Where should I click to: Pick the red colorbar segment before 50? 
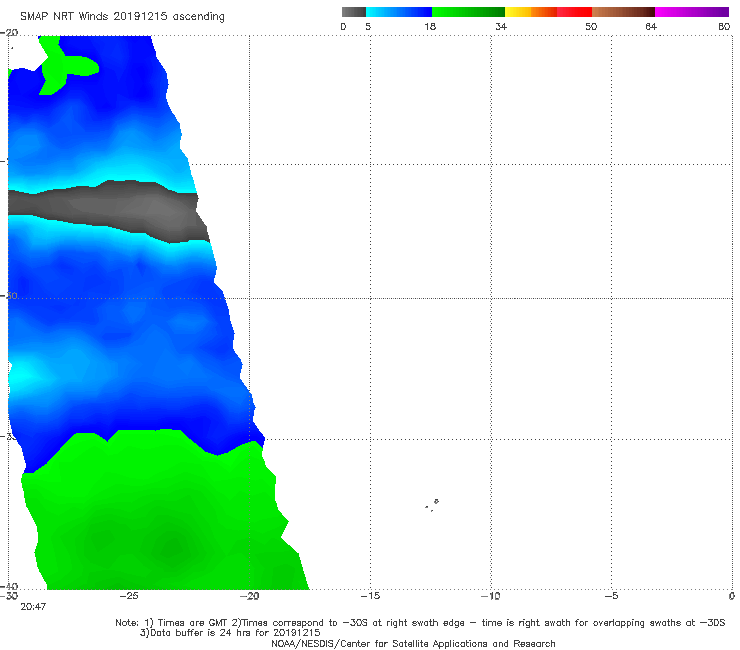(x=575, y=12)
